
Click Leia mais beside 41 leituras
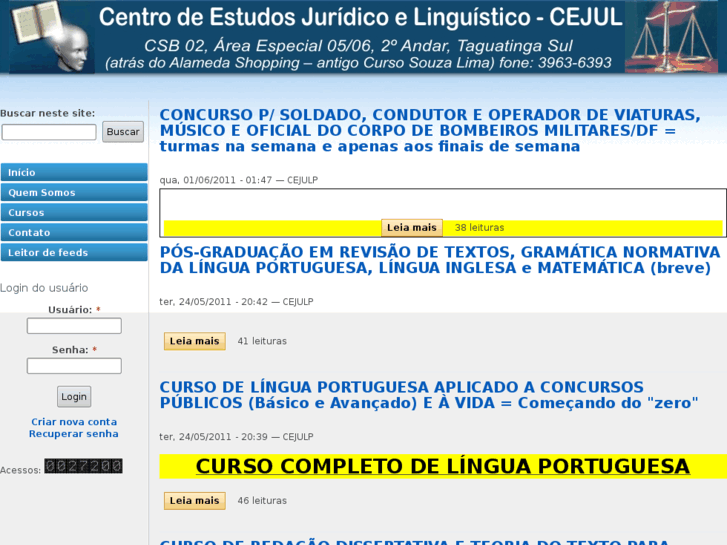[195, 341]
